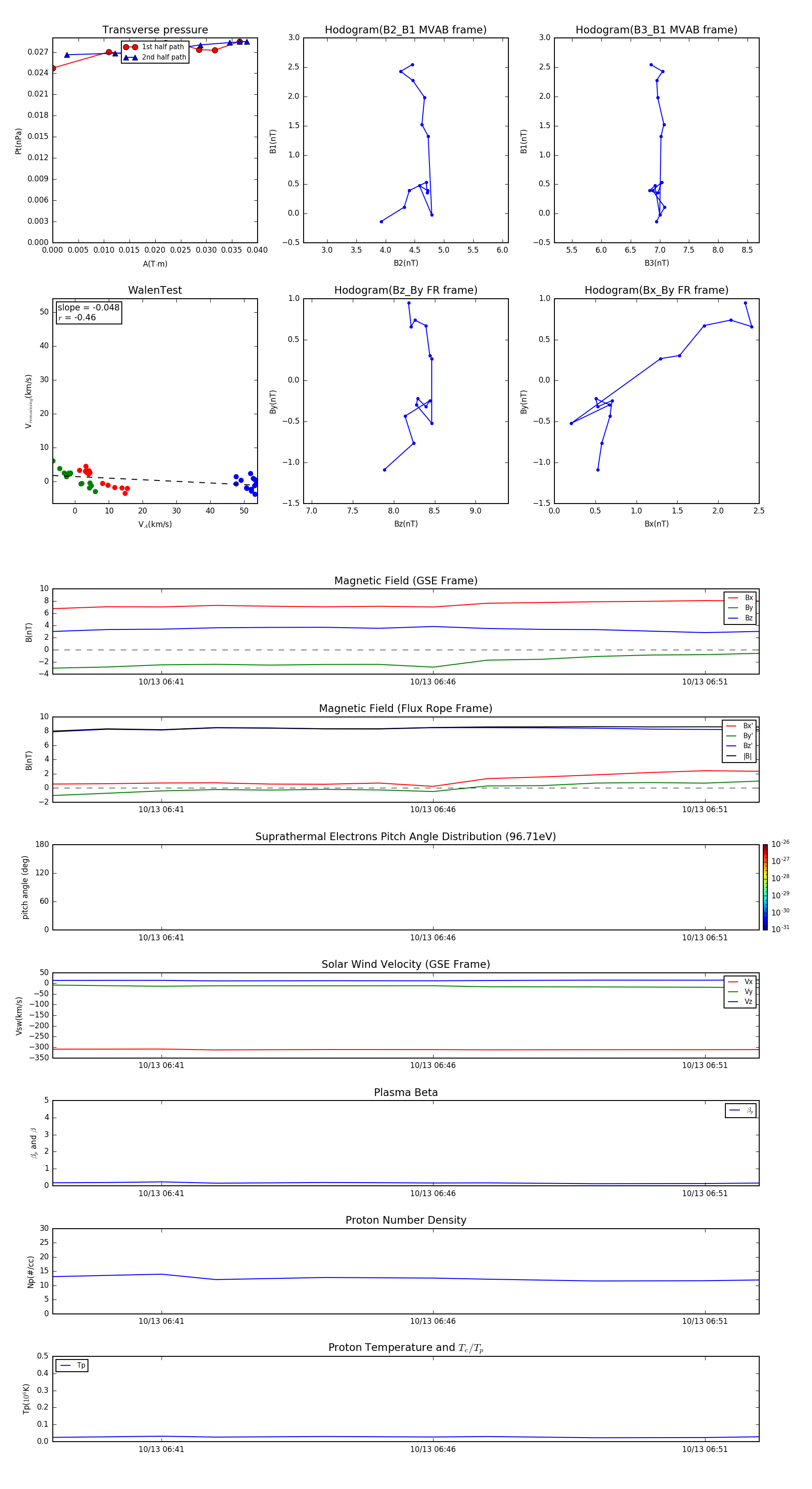Click the Bx' legend entry in Flux Rope panel
This screenshot has height=1489, width=812.
tap(739, 726)
